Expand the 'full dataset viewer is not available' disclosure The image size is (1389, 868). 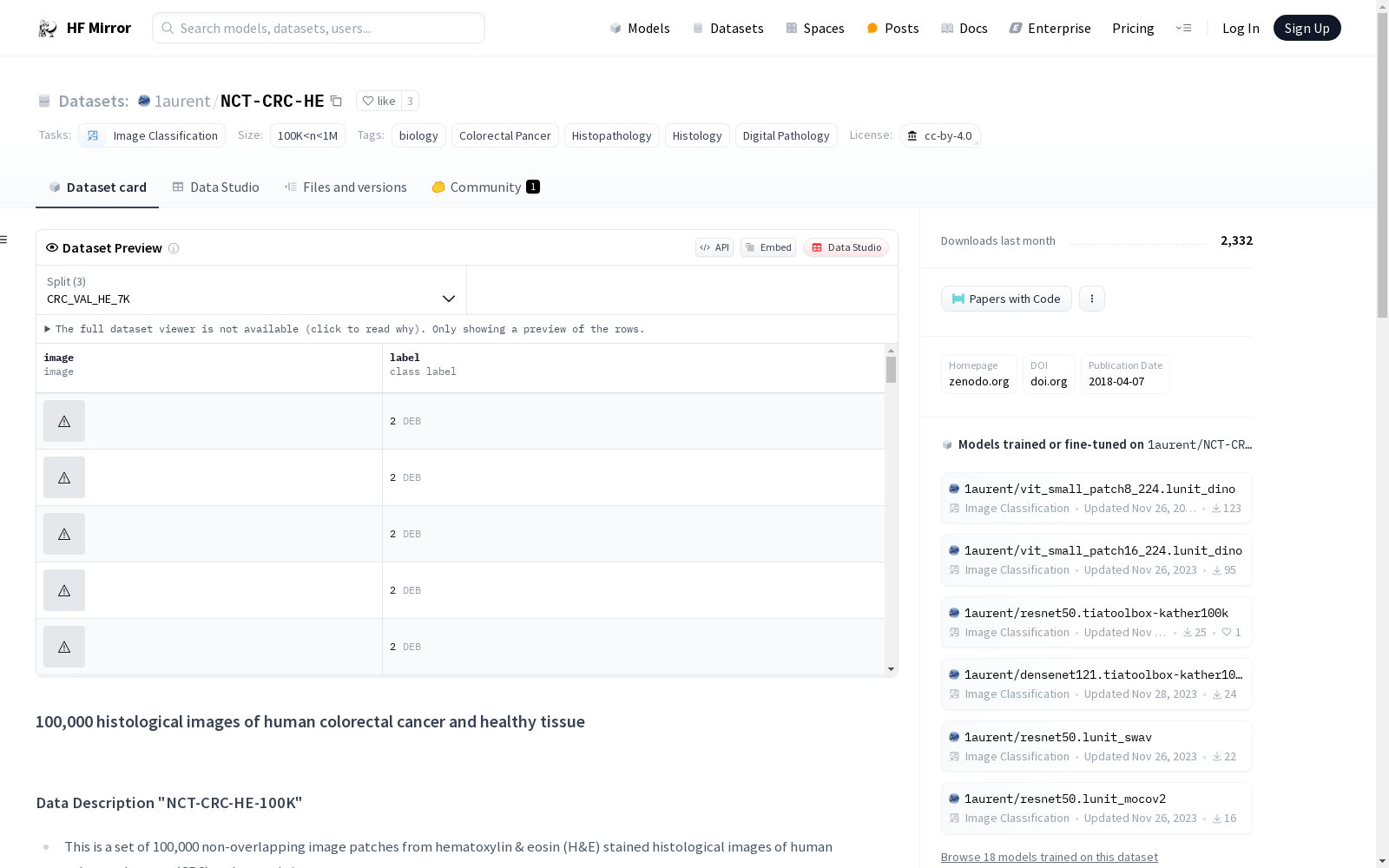[x=345, y=329]
